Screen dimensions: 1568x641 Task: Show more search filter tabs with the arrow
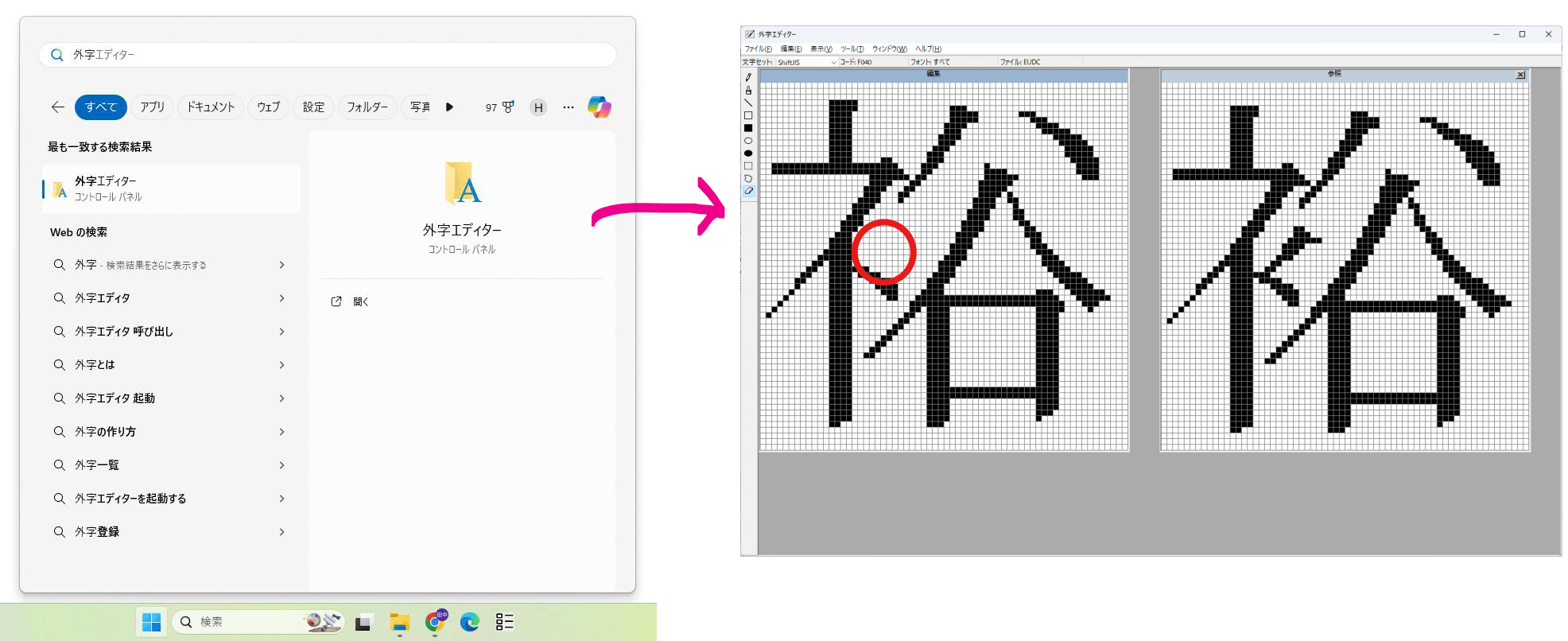[x=449, y=107]
